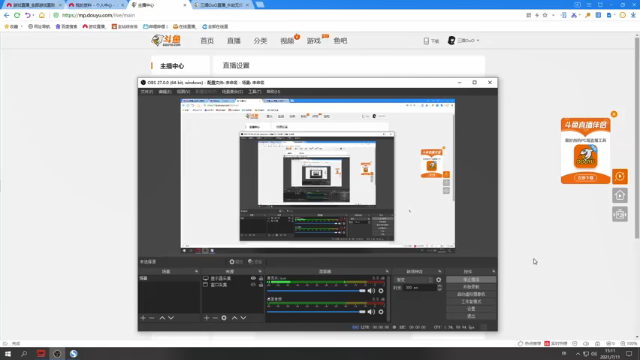Click the browser back arrow
The height and width of the screenshot is (360, 640).
[7, 15]
